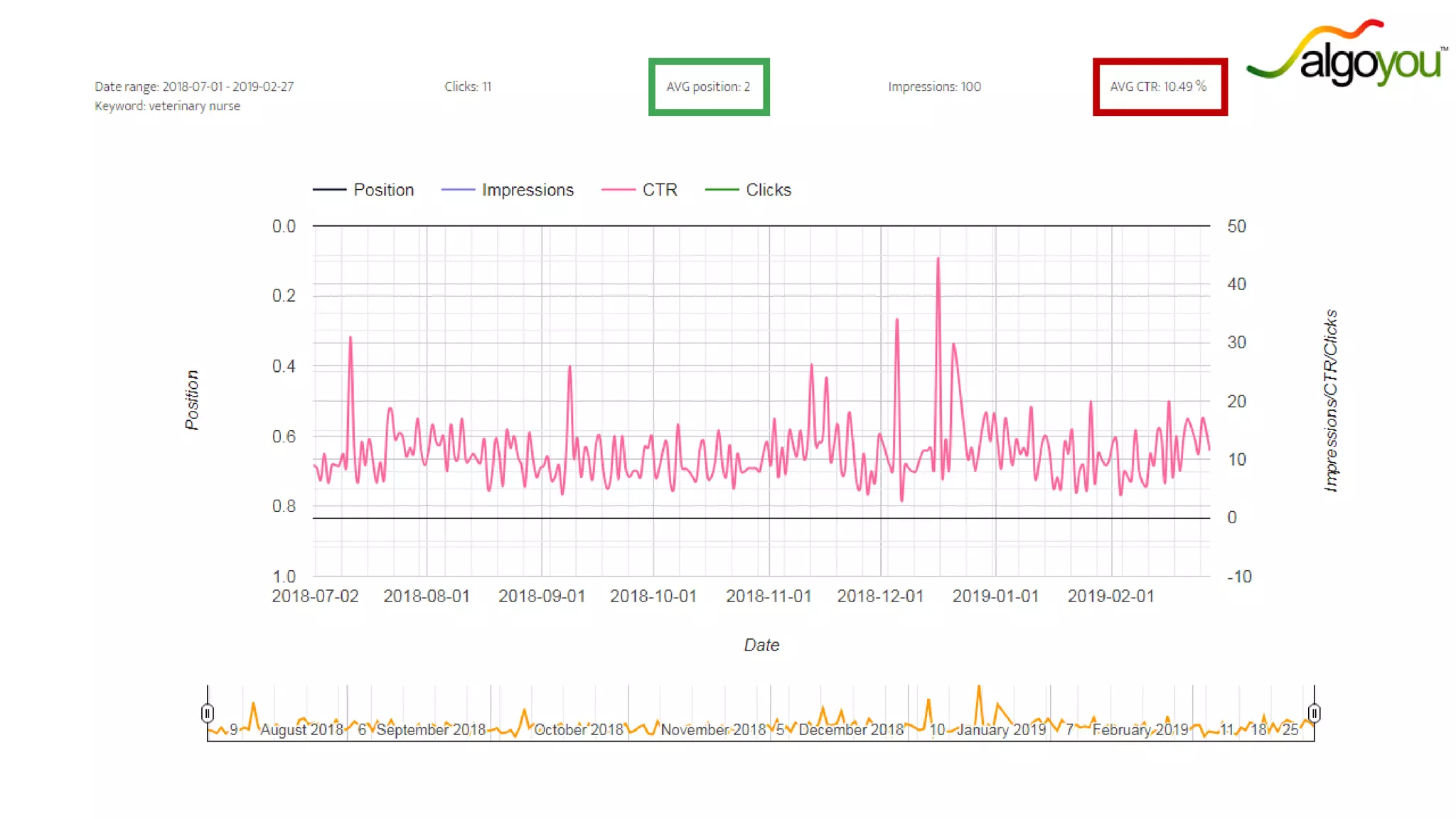Click the Date range text
The width and height of the screenshot is (1456, 819).
(x=194, y=87)
